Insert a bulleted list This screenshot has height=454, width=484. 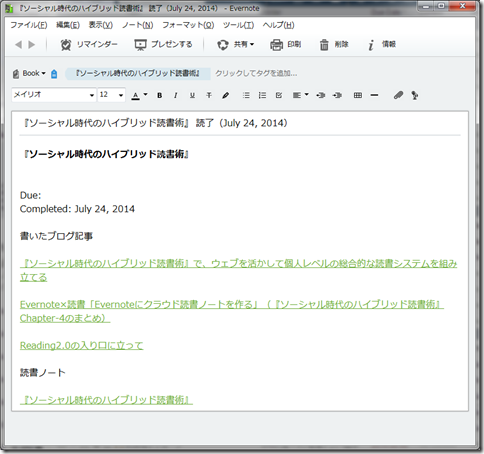point(246,96)
